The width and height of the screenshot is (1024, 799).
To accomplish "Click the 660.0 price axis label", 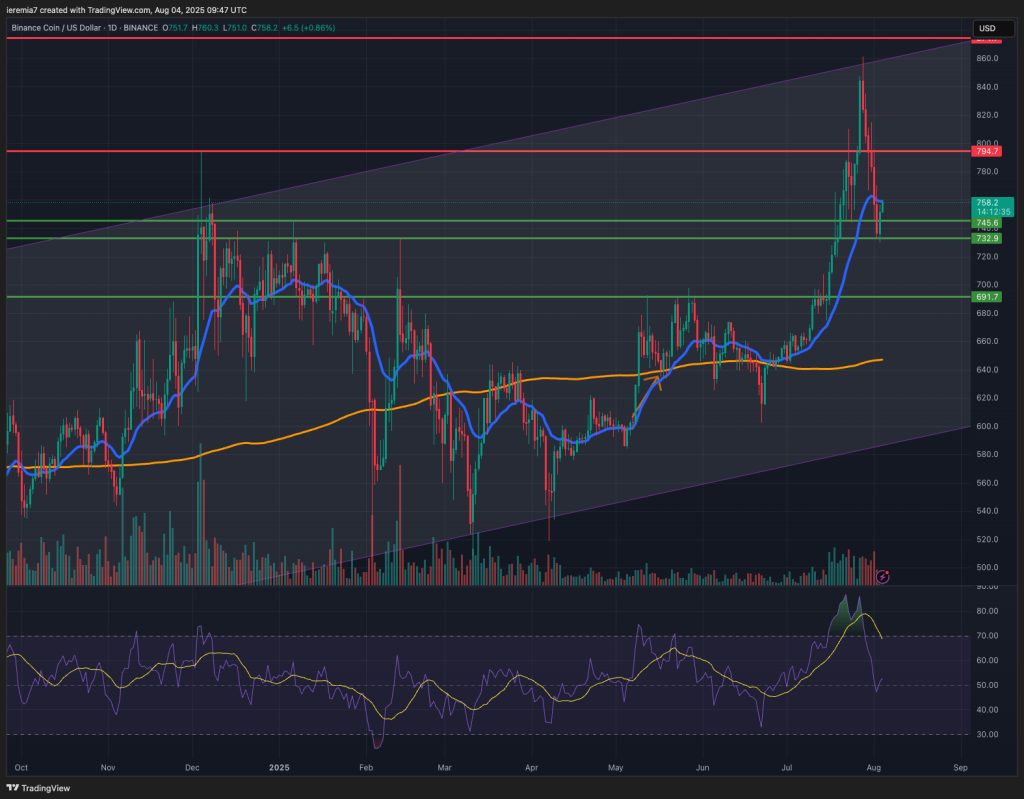I will [x=987, y=341].
